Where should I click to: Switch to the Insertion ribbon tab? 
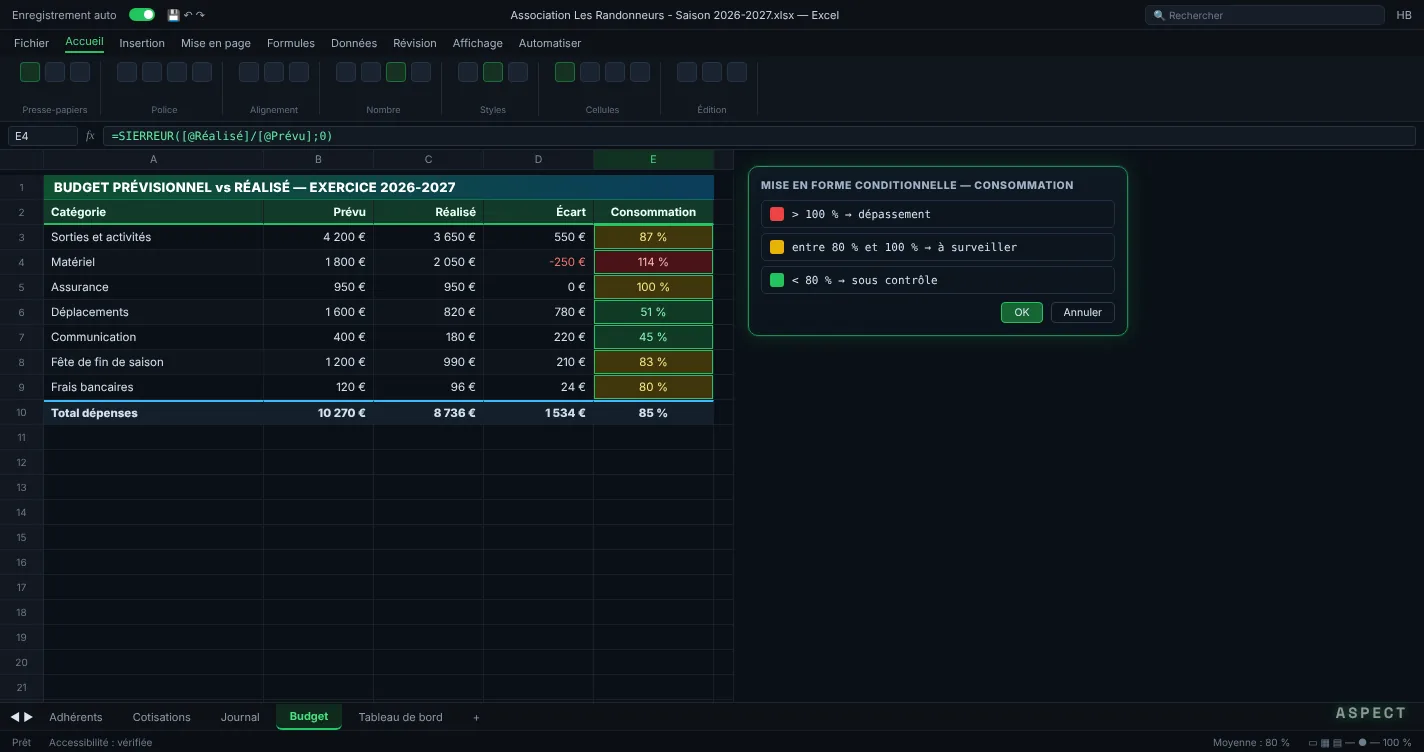pyautogui.click(x=142, y=43)
